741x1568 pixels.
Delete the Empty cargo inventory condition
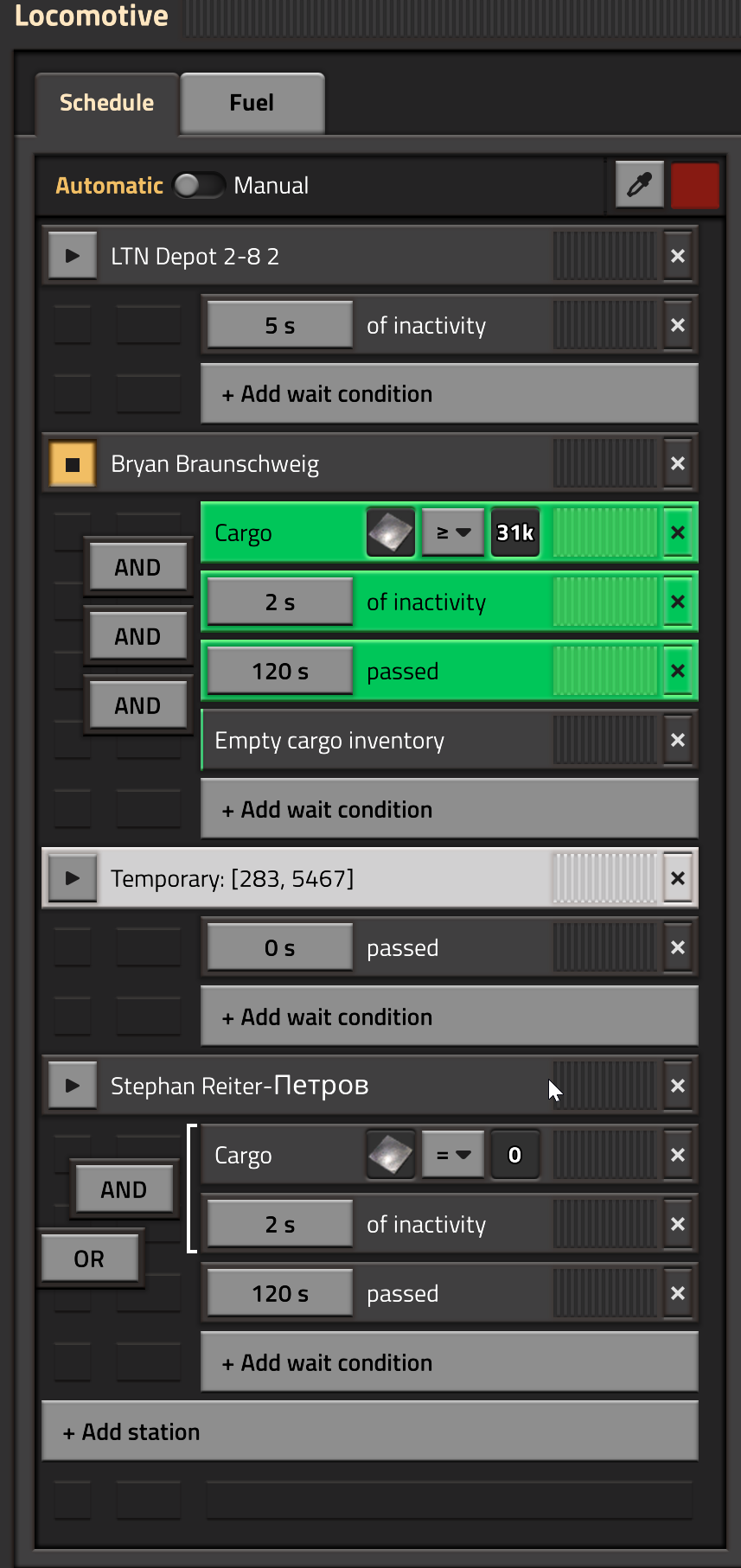(678, 741)
